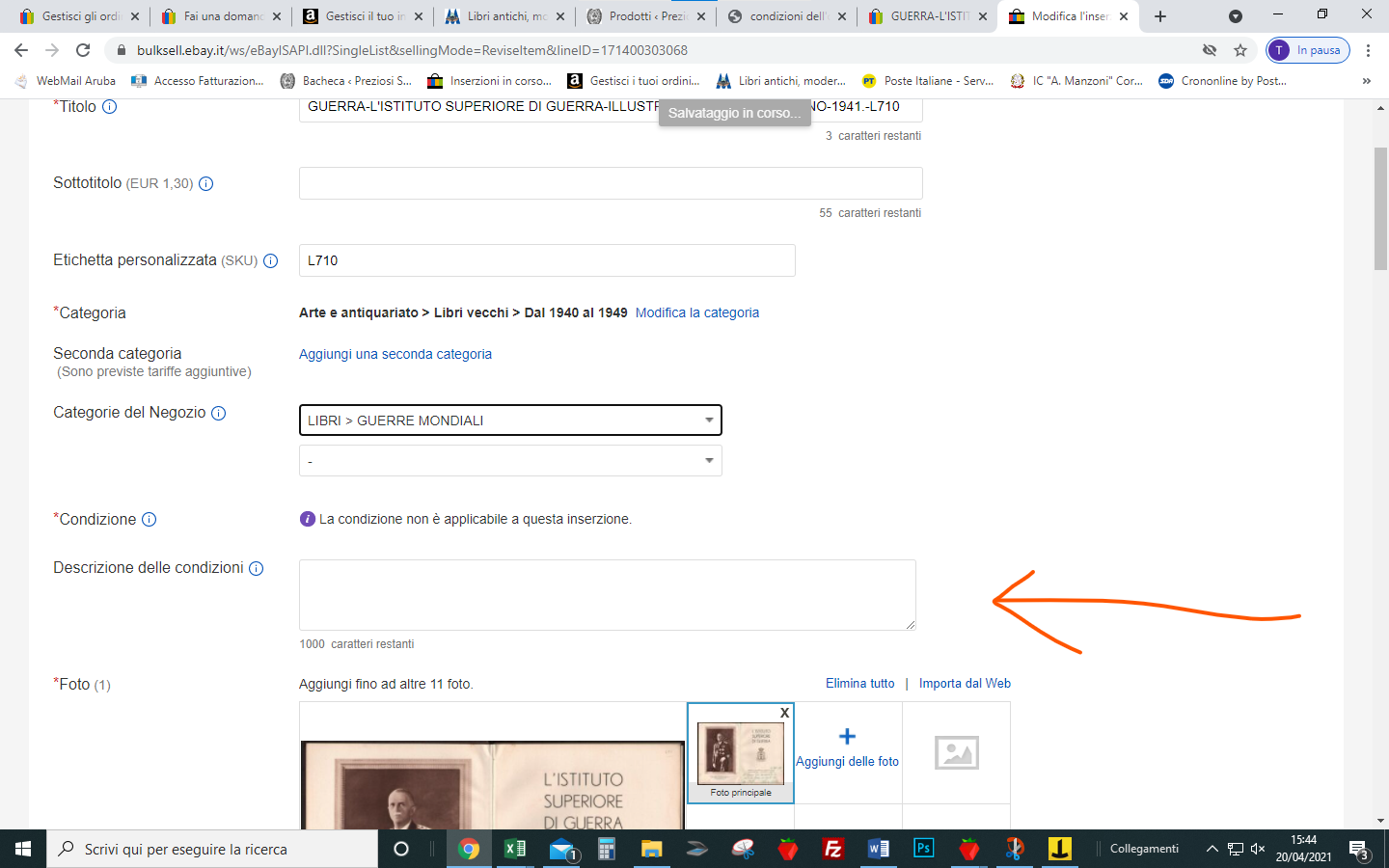Expand the bookmarks overflow chevron
Screen dimensions: 1389x868
click(x=1366, y=81)
